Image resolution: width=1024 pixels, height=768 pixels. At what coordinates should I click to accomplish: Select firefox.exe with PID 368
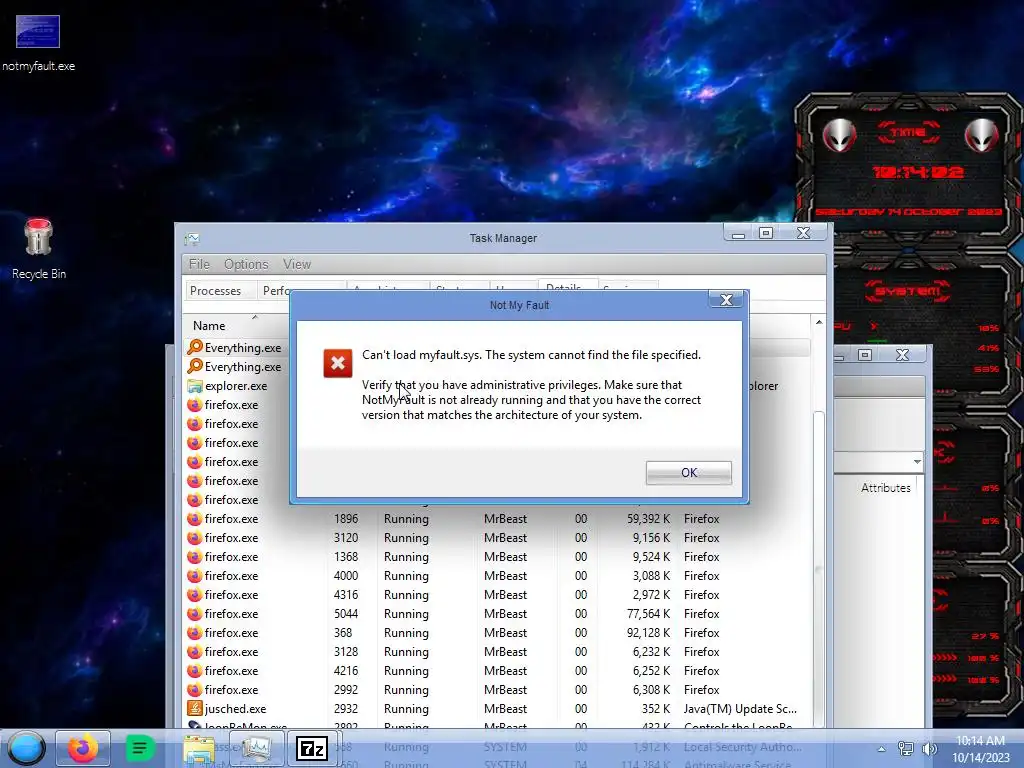[496, 632]
